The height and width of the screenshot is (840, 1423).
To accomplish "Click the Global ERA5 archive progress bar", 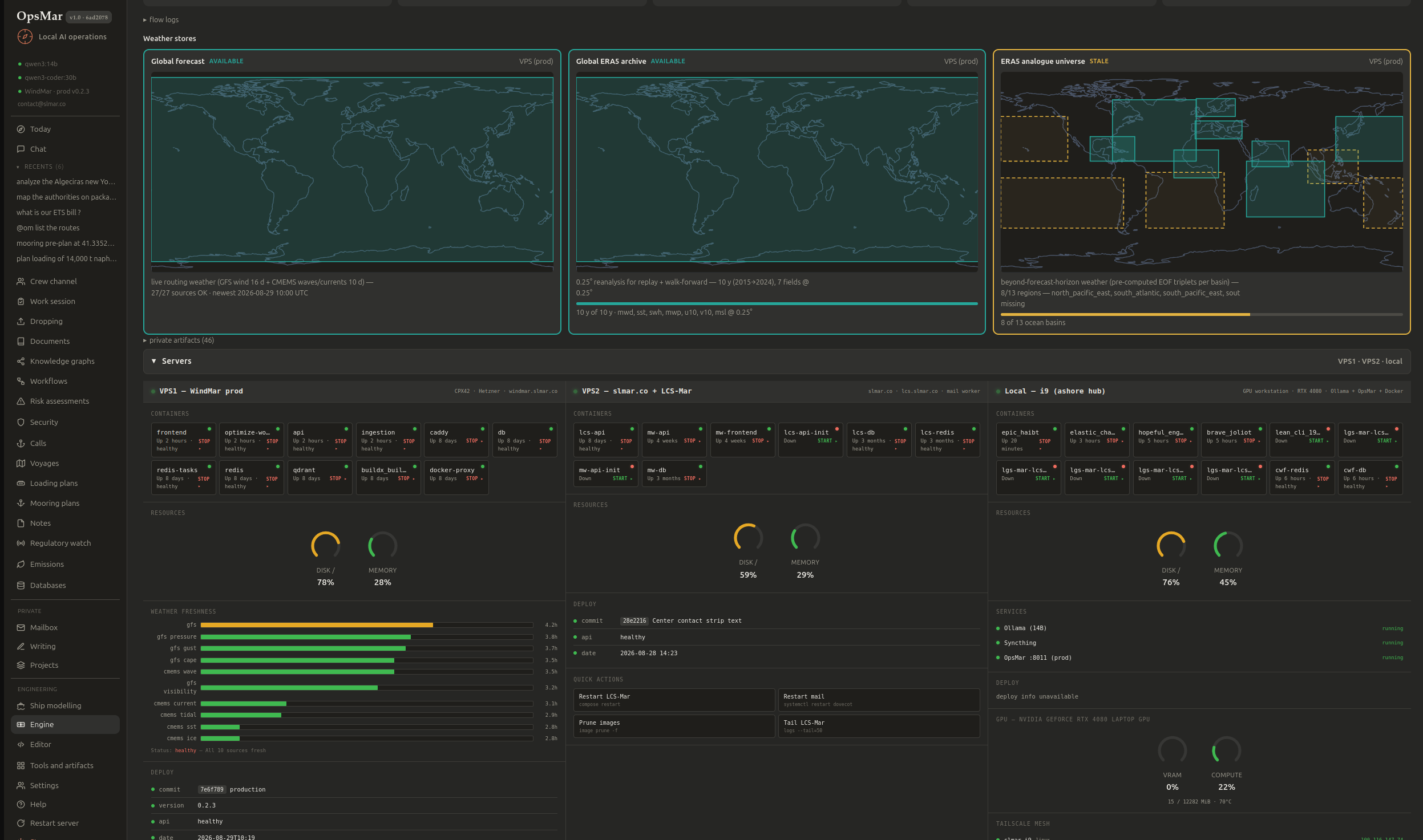I will [x=777, y=304].
